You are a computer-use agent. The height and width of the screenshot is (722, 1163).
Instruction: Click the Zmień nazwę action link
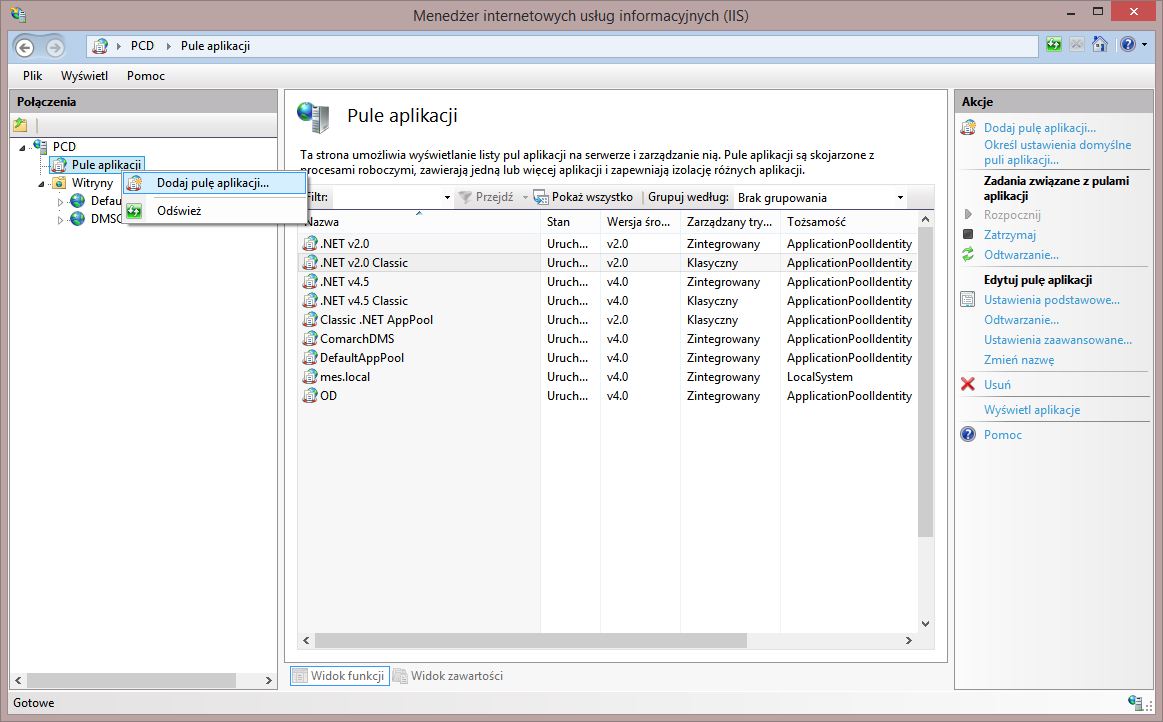(x=1019, y=360)
